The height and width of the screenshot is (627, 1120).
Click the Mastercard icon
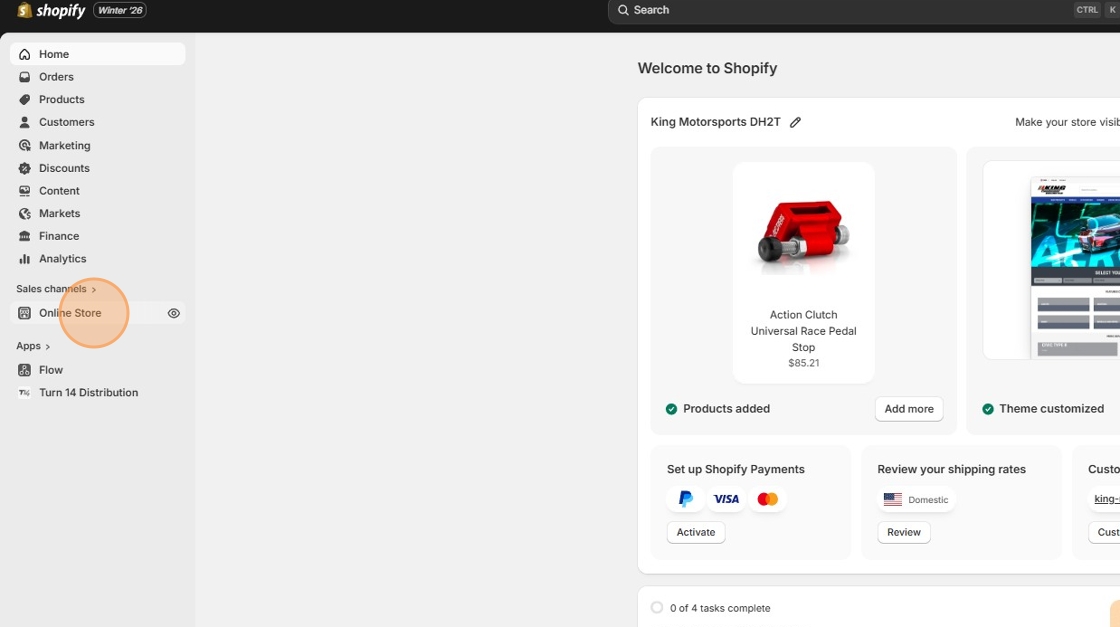click(767, 498)
